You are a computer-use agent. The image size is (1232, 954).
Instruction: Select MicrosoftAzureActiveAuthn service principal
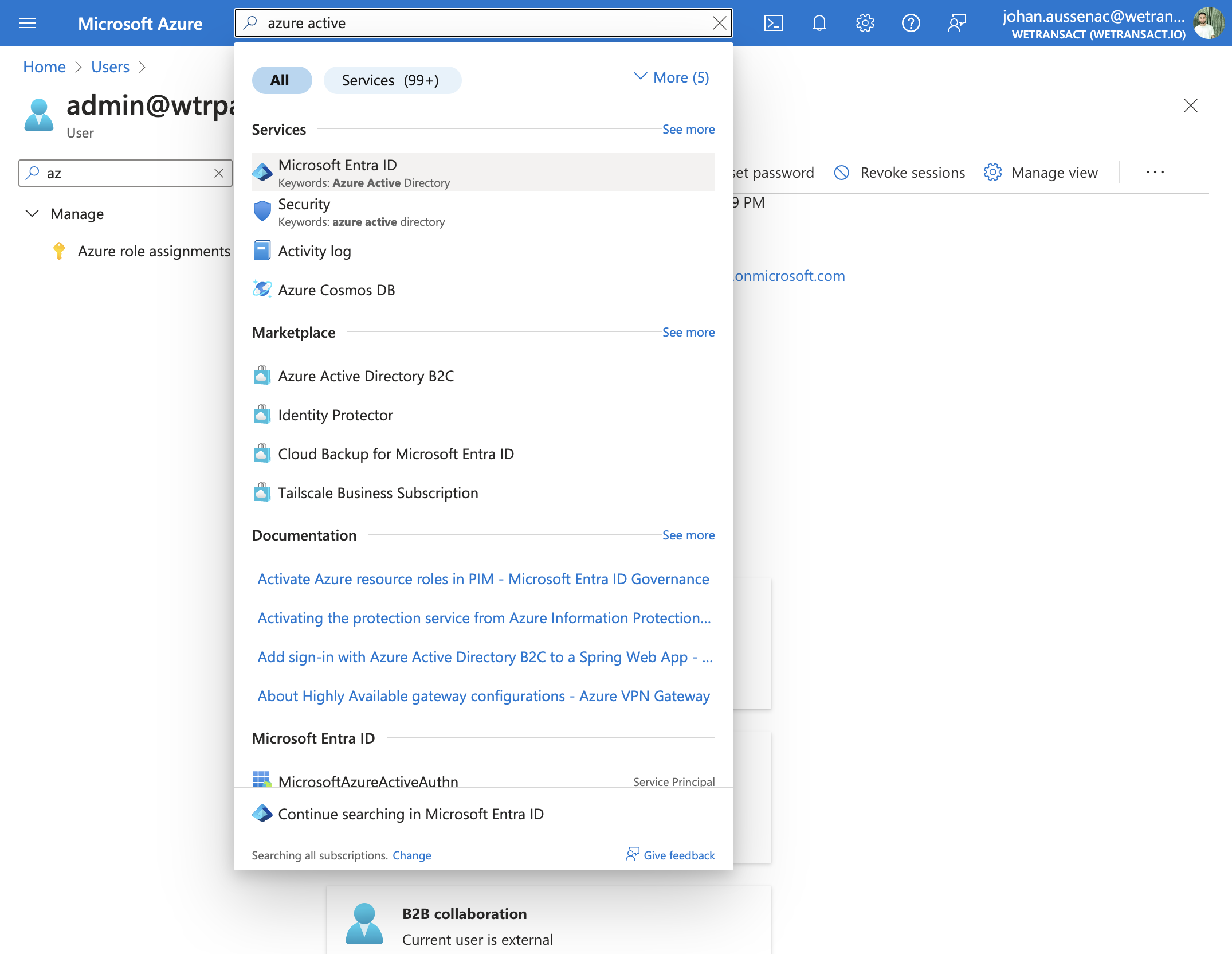483,779
